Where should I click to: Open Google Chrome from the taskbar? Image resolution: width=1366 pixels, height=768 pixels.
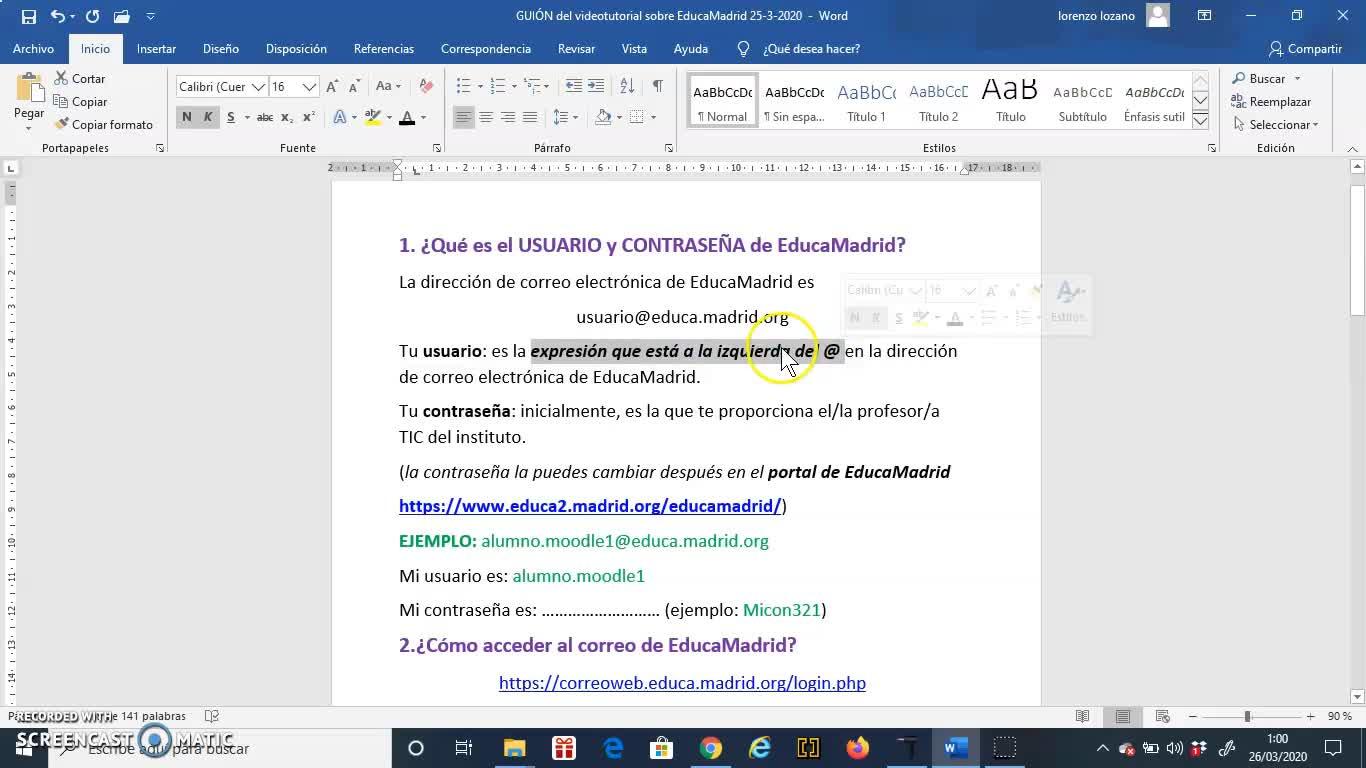pos(711,748)
